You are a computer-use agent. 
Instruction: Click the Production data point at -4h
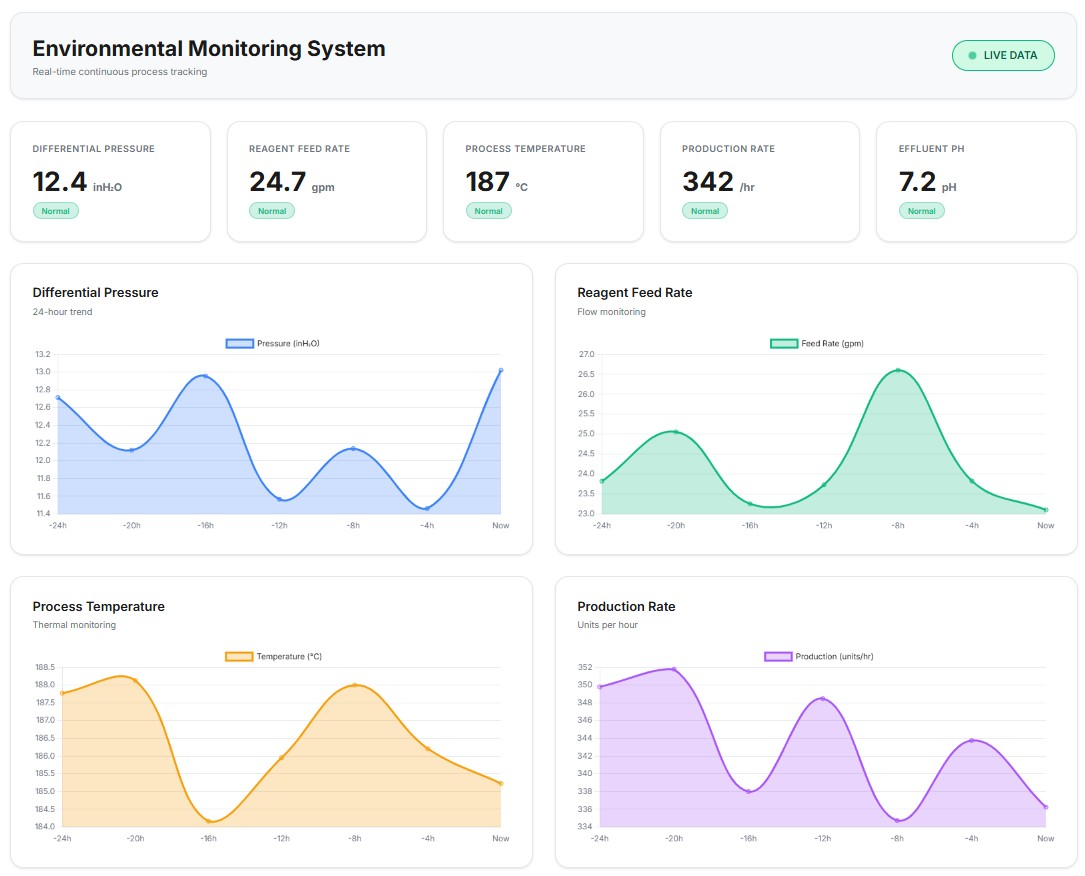(x=971, y=740)
